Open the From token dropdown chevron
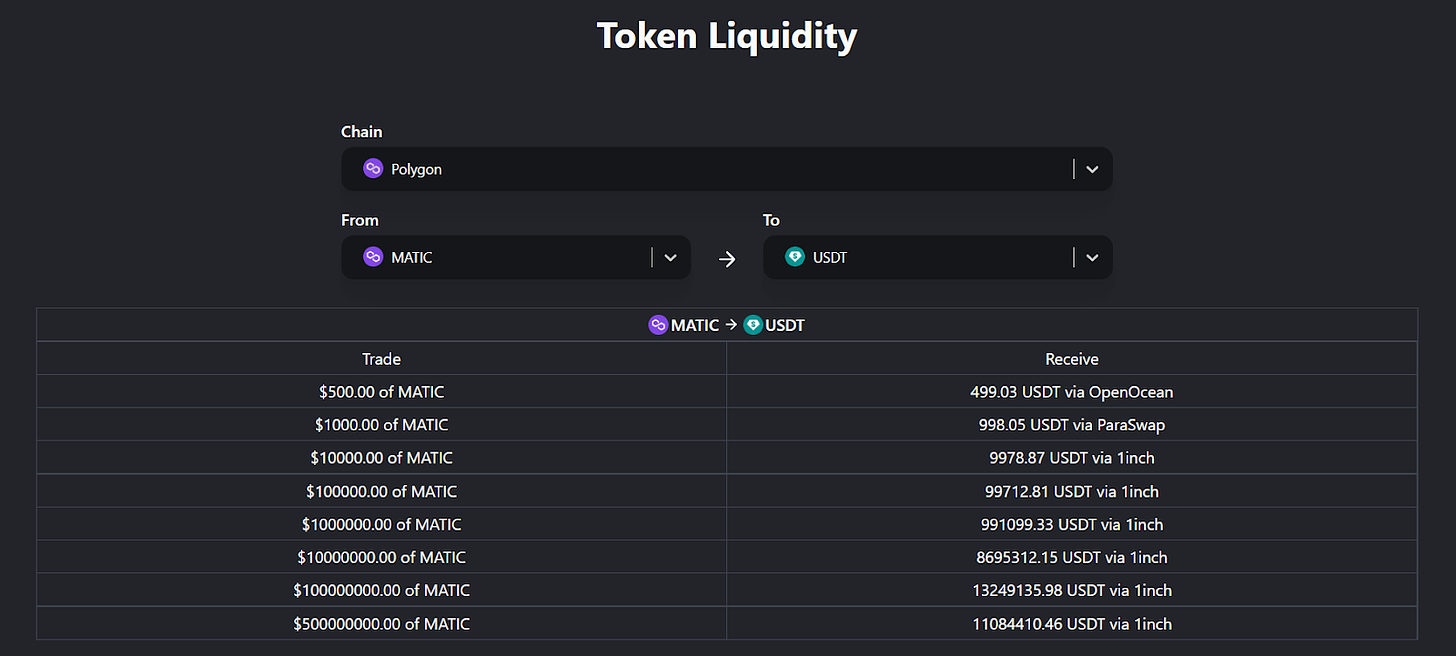This screenshot has width=1456, height=656. pyautogui.click(x=670, y=258)
